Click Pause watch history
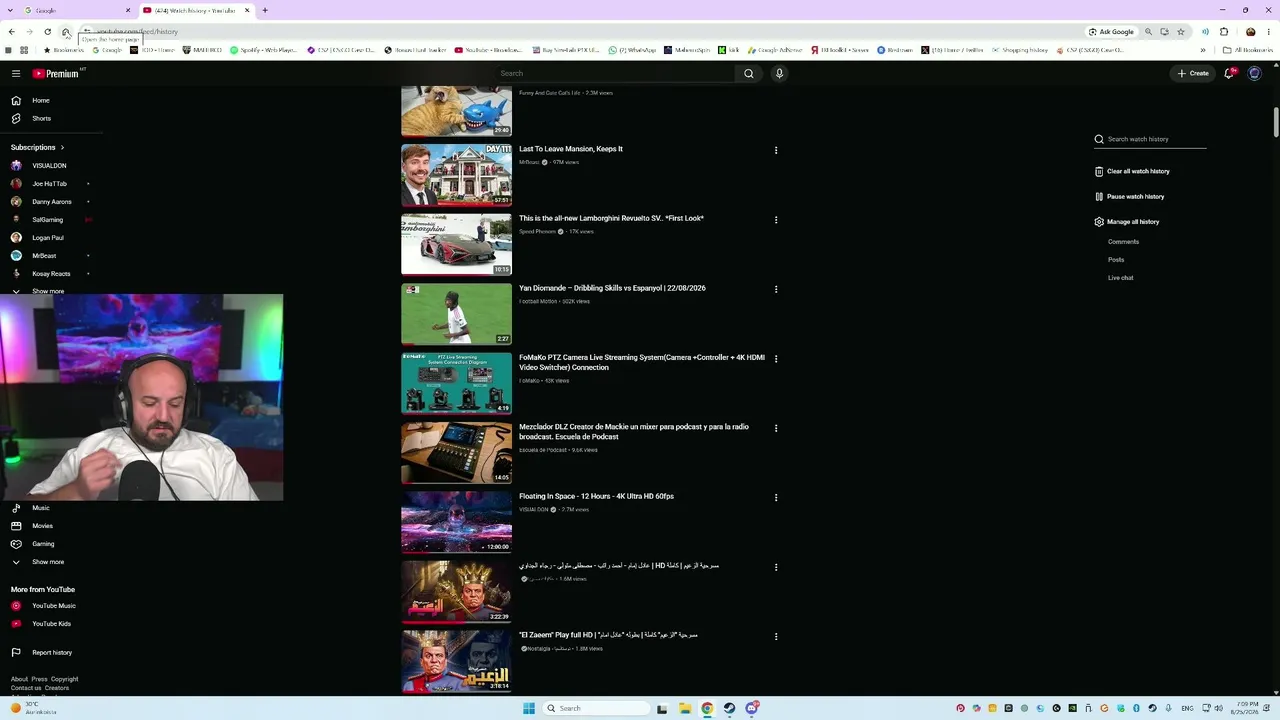This screenshot has height=720, width=1280. pyautogui.click(x=1130, y=196)
